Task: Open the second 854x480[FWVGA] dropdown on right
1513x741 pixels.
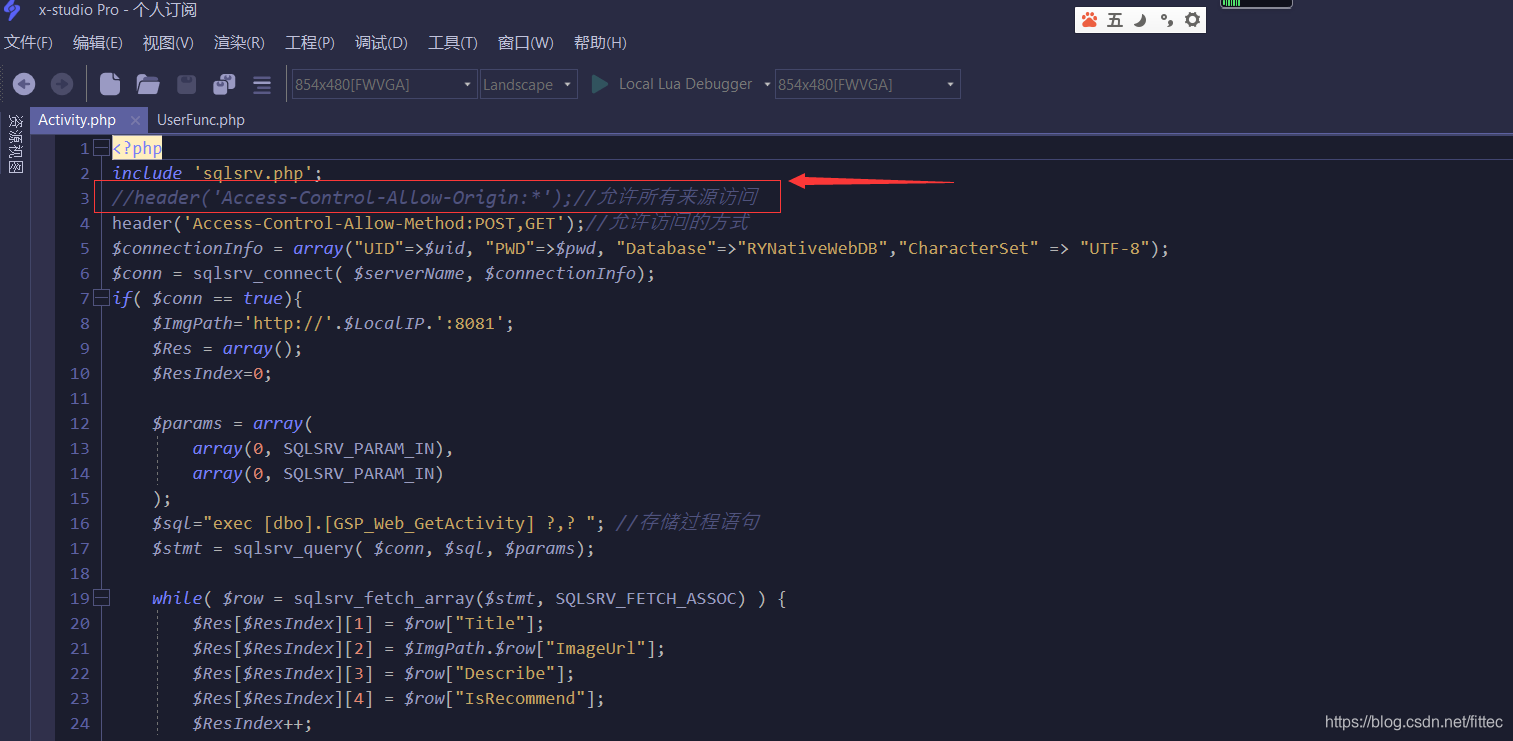Action: tap(868, 85)
